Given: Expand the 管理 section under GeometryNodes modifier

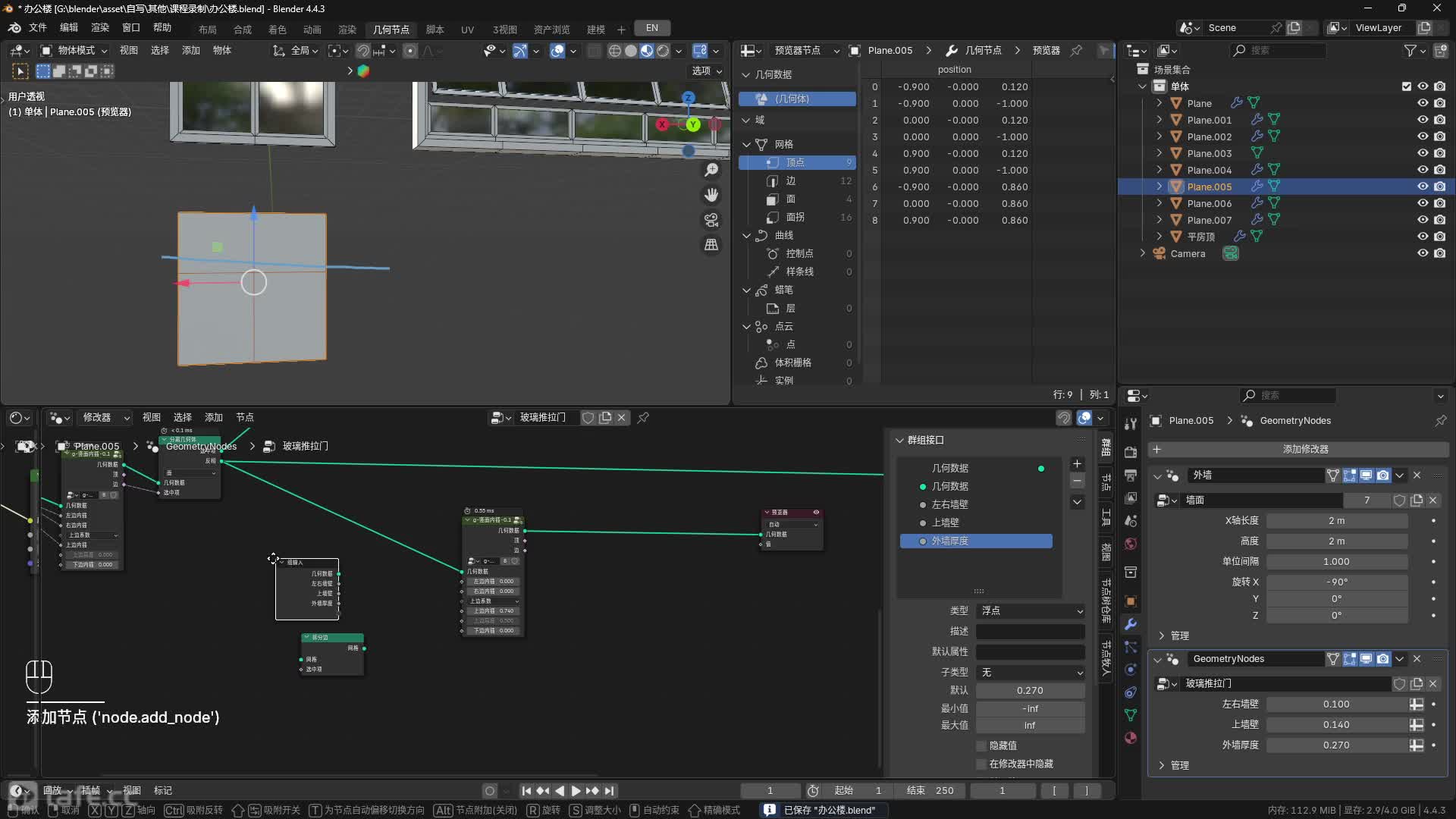Looking at the screenshot, I should [x=1161, y=766].
